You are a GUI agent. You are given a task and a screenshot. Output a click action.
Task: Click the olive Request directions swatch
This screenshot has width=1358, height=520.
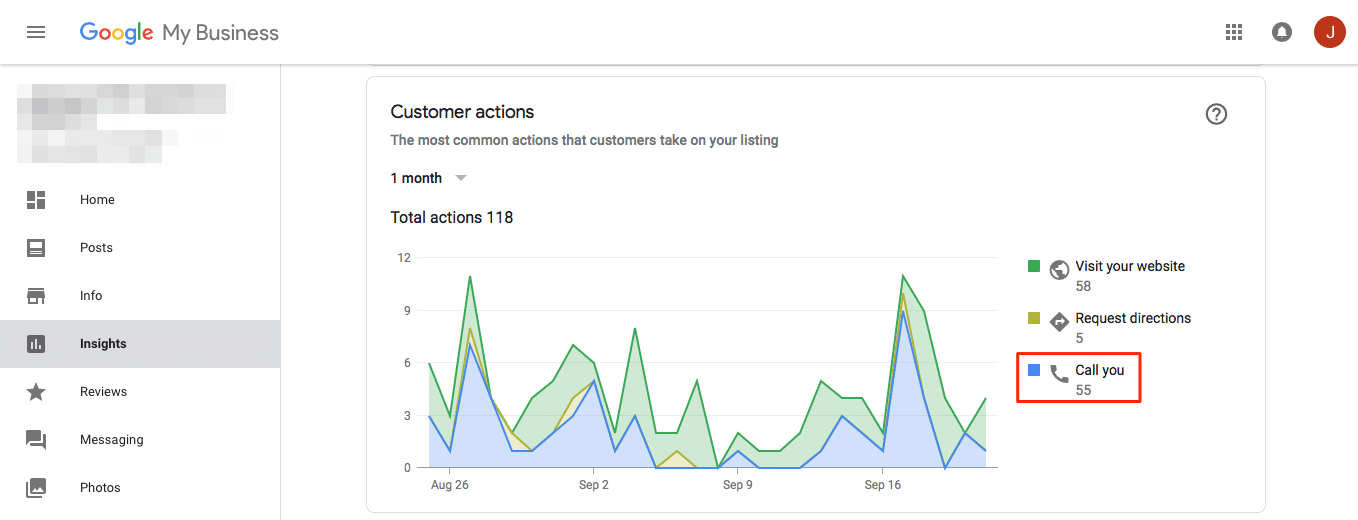(x=1034, y=318)
